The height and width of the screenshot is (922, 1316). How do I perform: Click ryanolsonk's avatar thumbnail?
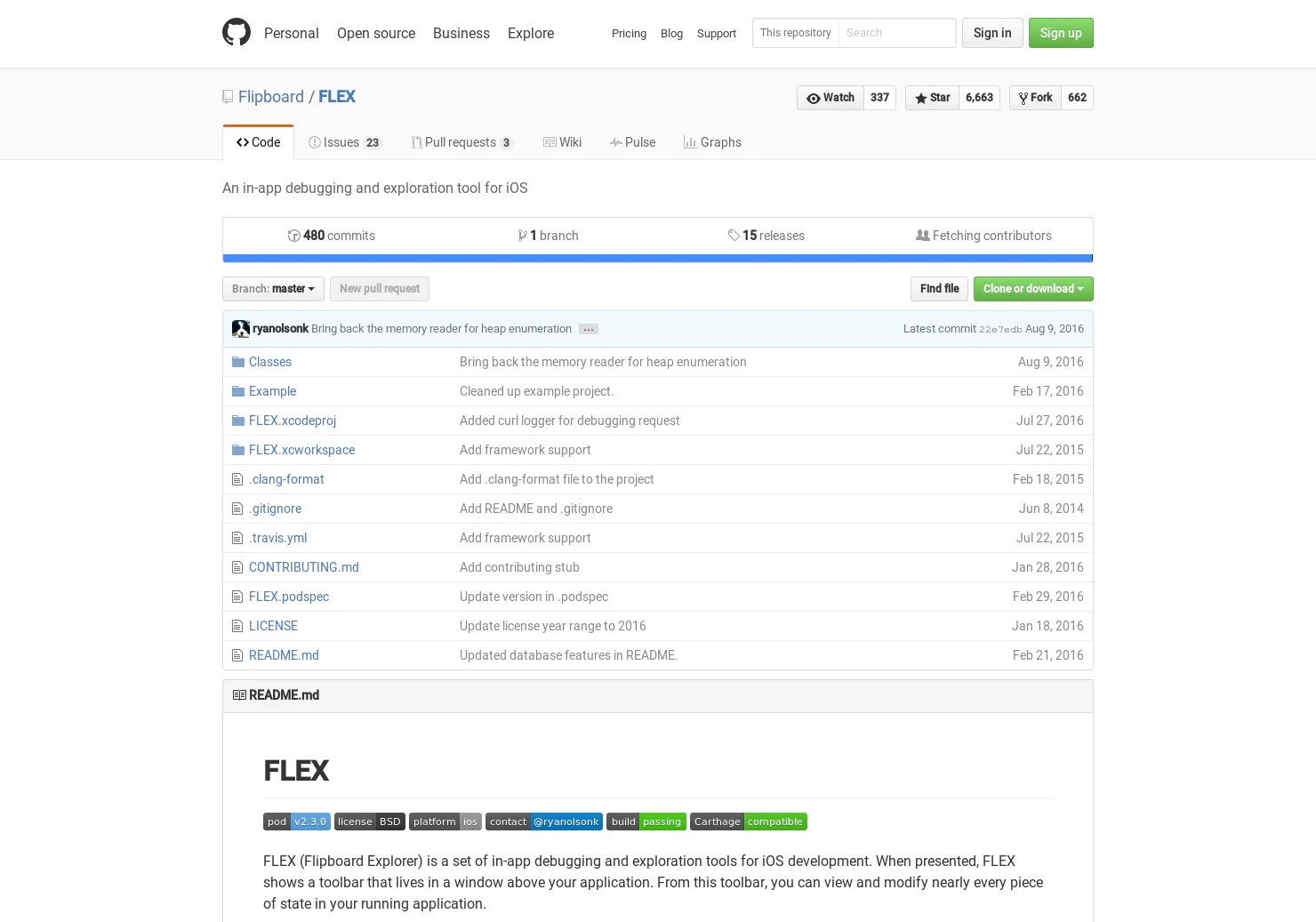pyautogui.click(x=241, y=329)
